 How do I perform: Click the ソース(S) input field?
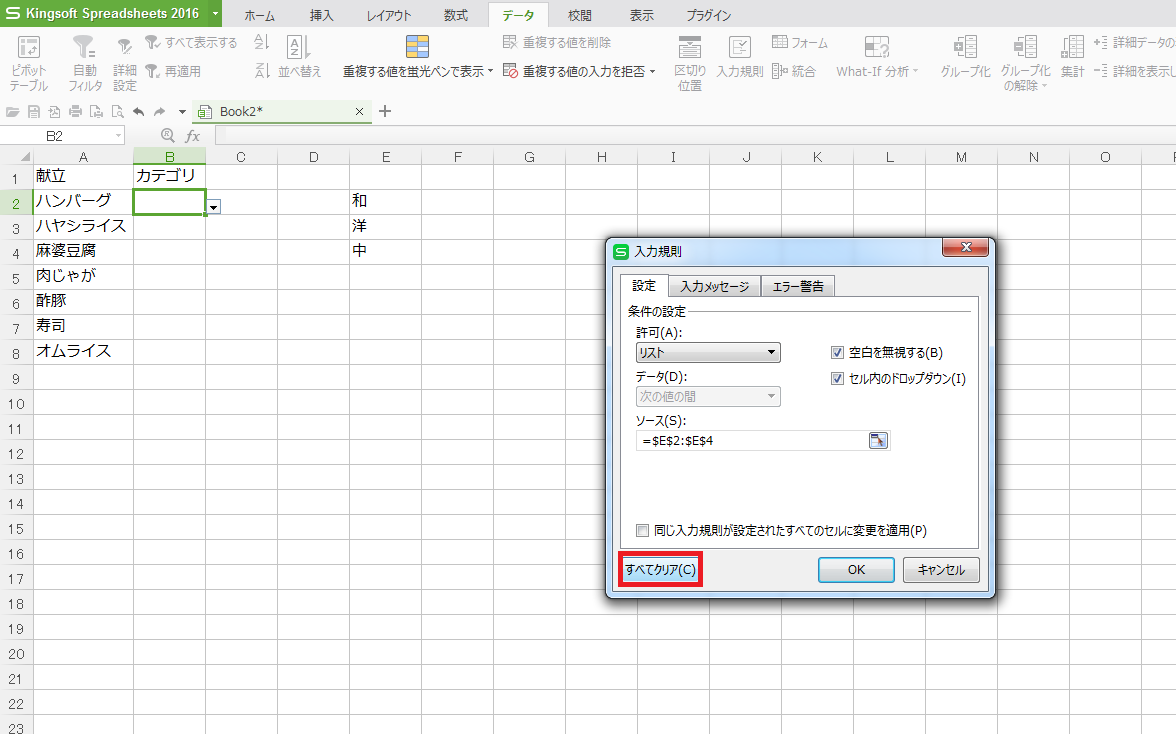752,440
